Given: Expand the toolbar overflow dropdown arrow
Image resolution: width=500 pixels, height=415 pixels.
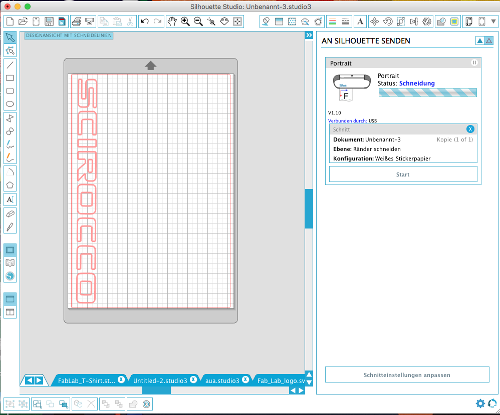Looking at the screenshot, I should click(494, 22).
